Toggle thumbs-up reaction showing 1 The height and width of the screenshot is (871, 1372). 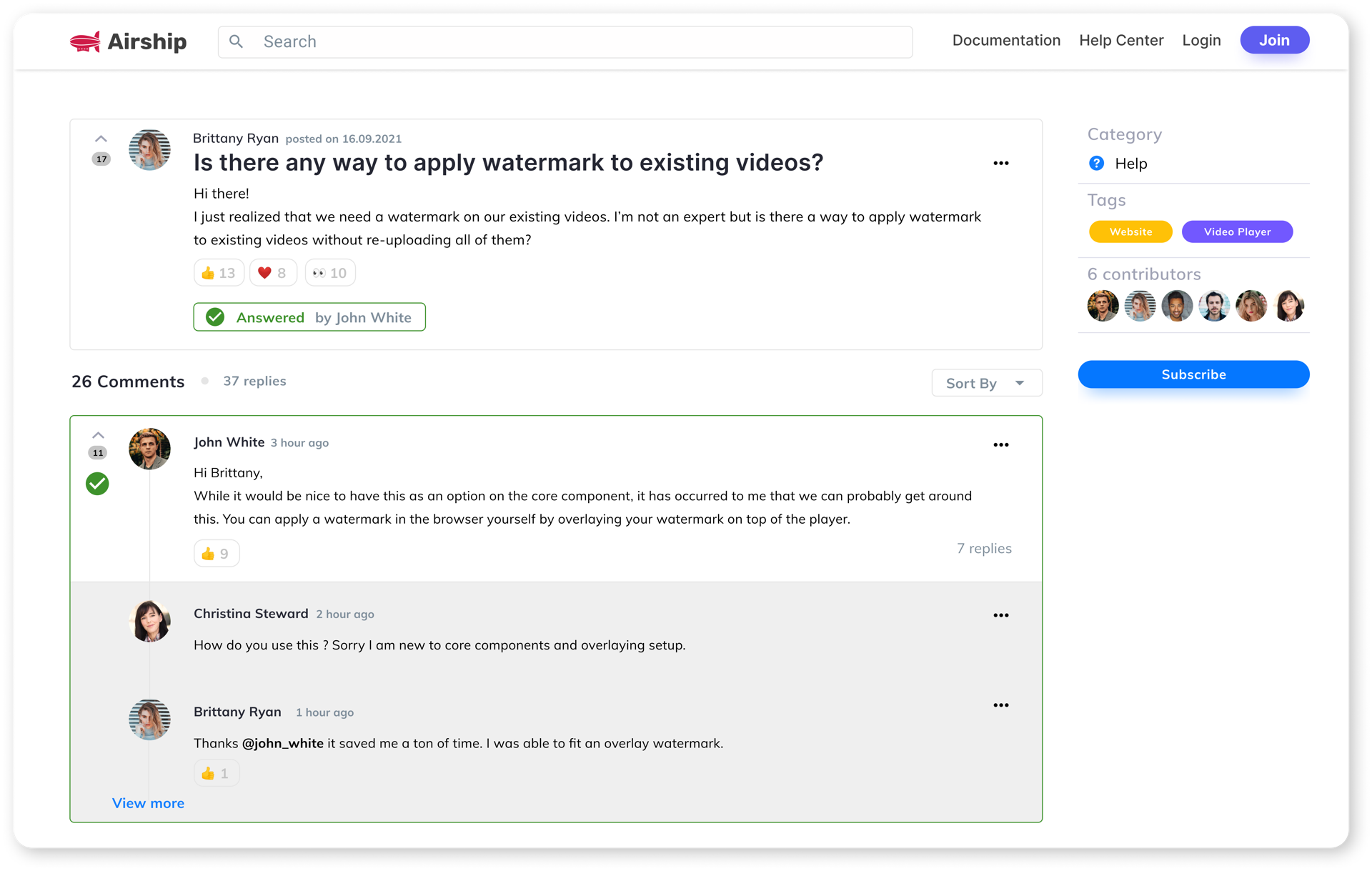coord(217,774)
